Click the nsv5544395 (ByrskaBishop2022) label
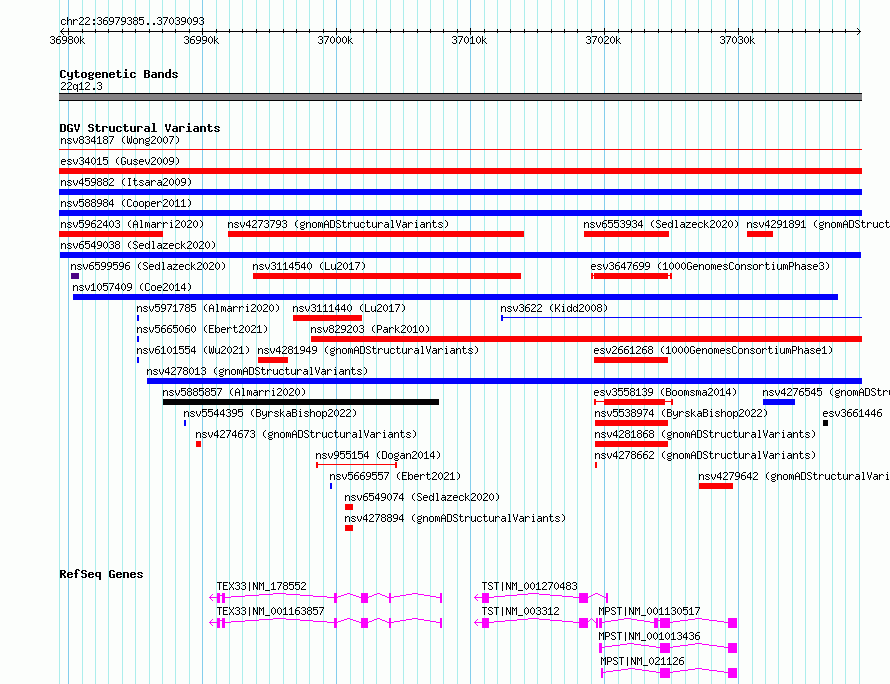This screenshot has height=684, width=890. pos(270,413)
